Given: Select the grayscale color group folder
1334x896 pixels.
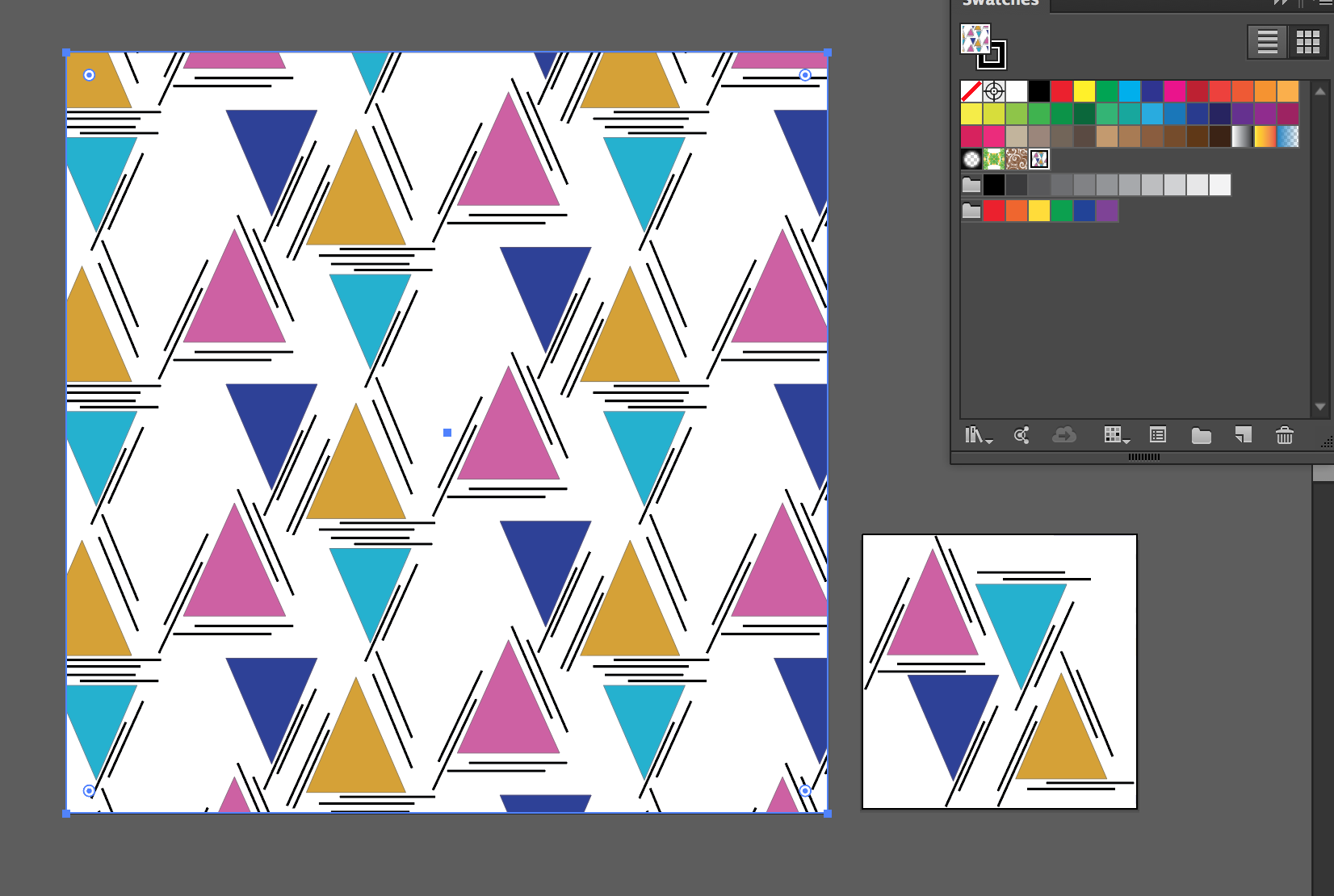Looking at the screenshot, I should [x=971, y=185].
